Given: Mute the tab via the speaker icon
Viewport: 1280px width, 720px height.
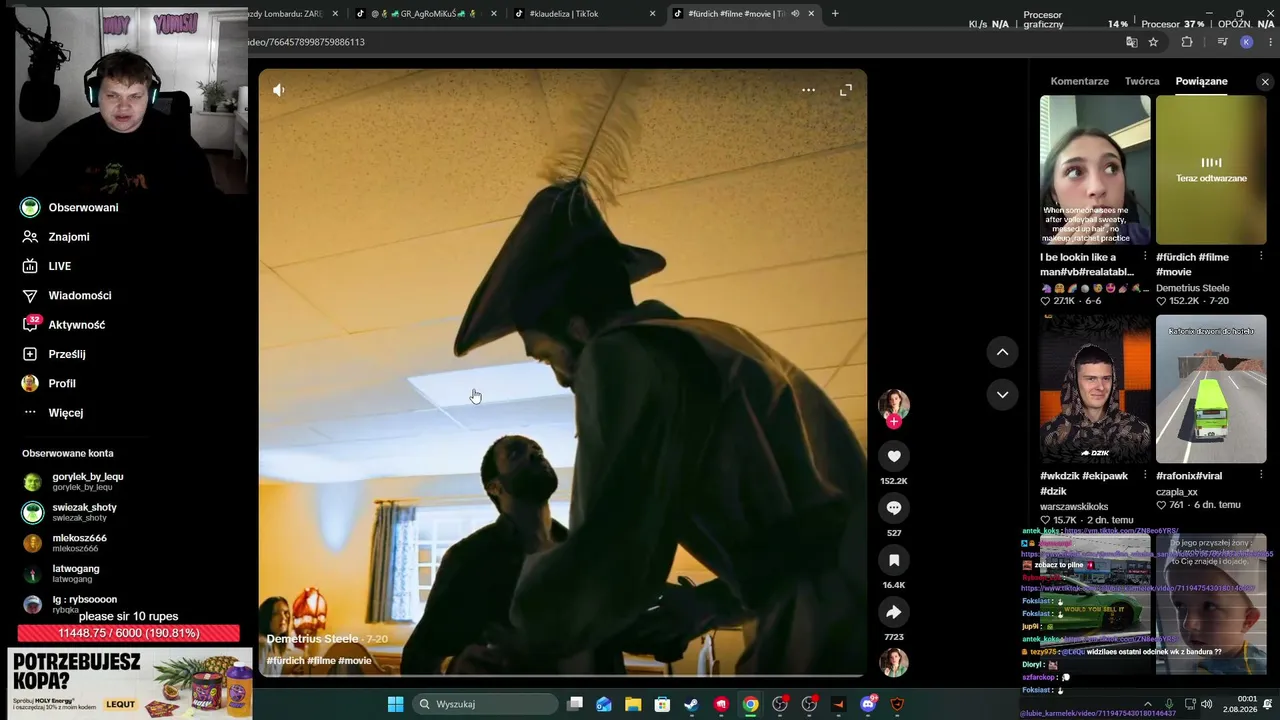Looking at the screenshot, I should click(795, 14).
